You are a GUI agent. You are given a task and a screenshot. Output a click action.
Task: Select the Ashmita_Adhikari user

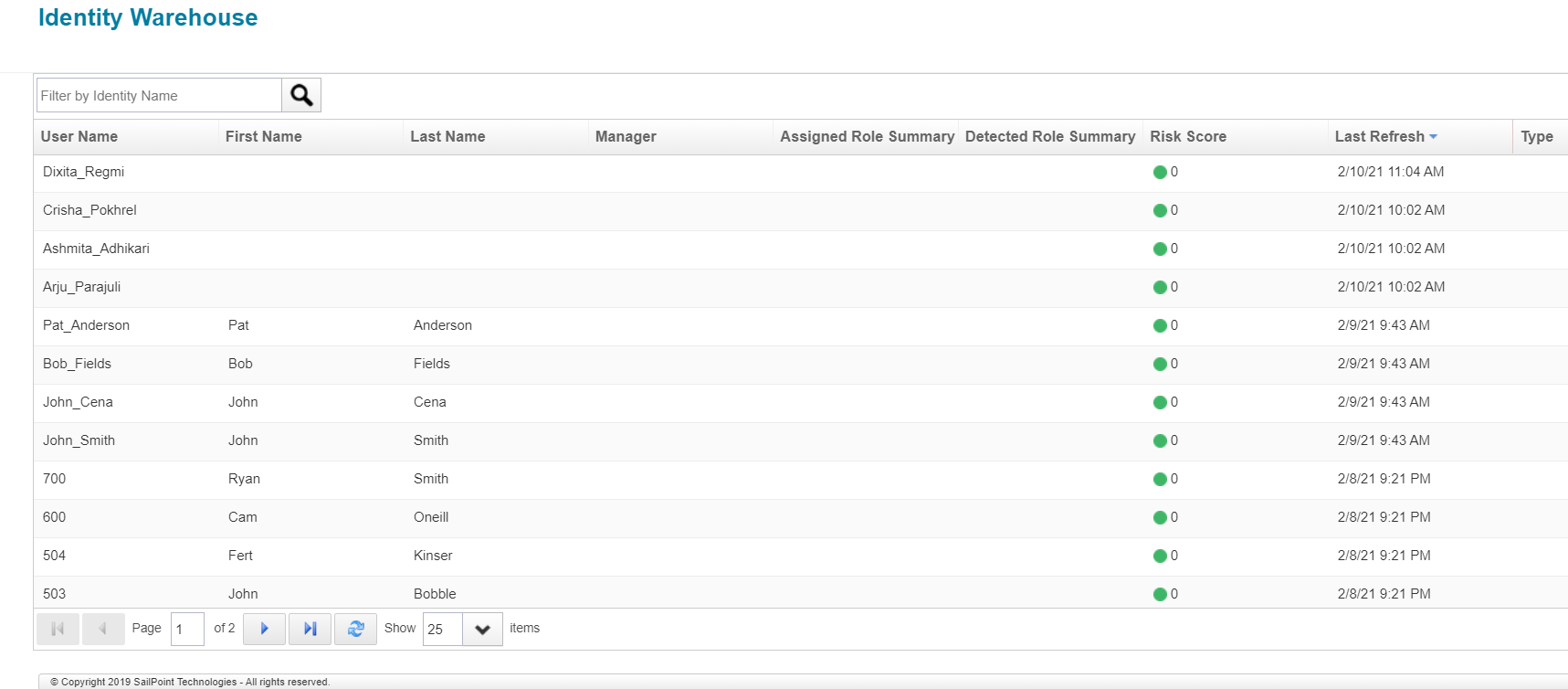(96, 249)
